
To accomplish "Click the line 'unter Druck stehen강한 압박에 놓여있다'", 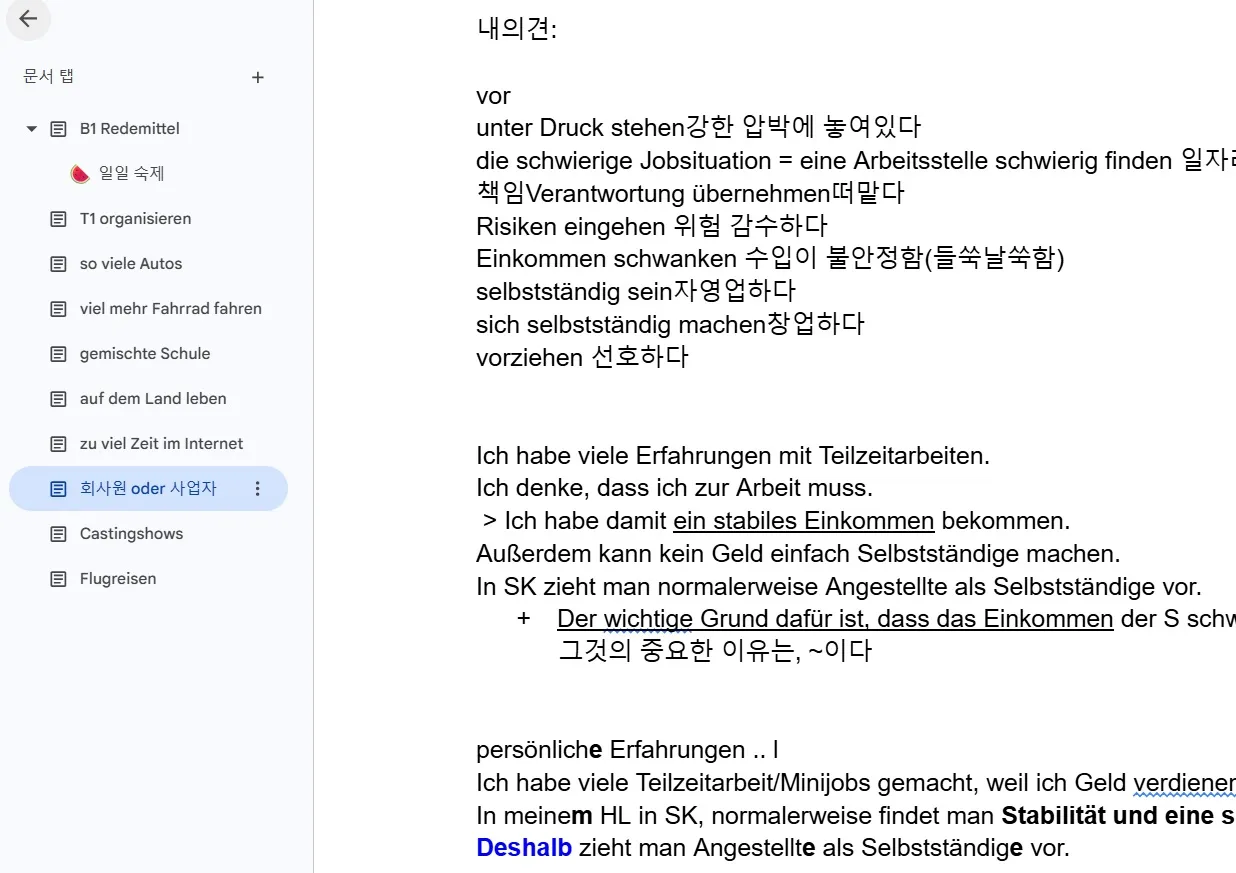I will 698,128.
